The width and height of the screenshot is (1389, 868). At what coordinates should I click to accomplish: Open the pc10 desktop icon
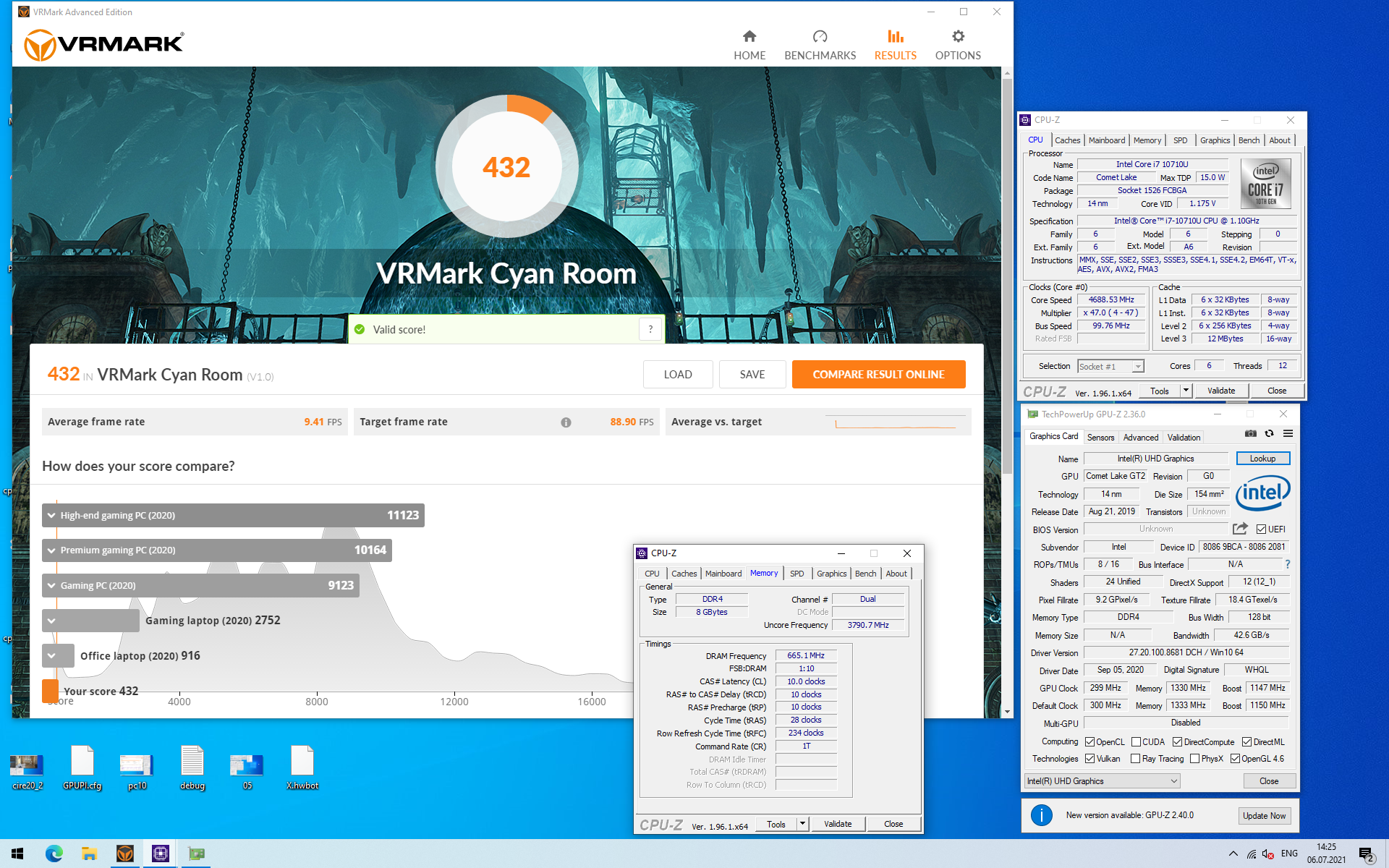coord(137,768)
